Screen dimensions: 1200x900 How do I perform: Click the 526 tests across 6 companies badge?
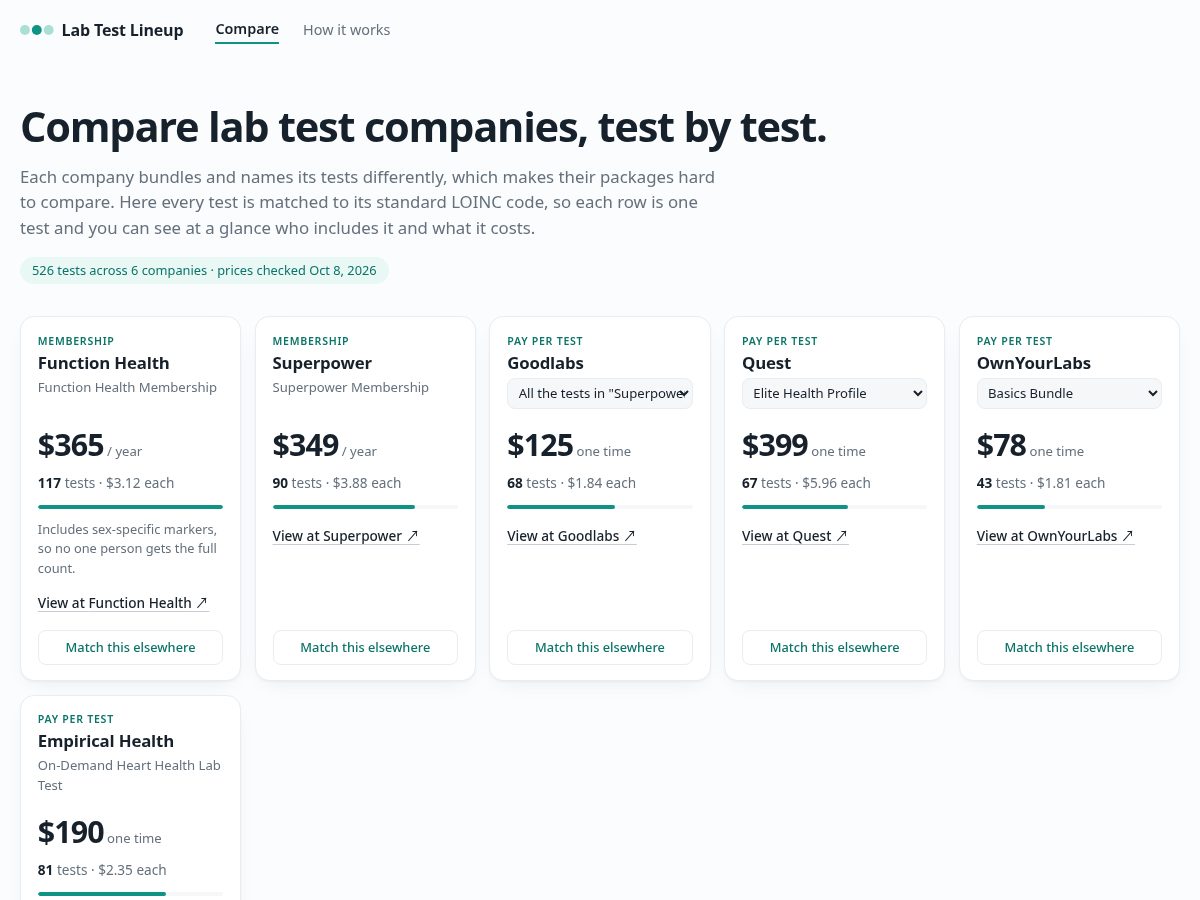click(204, 270)
